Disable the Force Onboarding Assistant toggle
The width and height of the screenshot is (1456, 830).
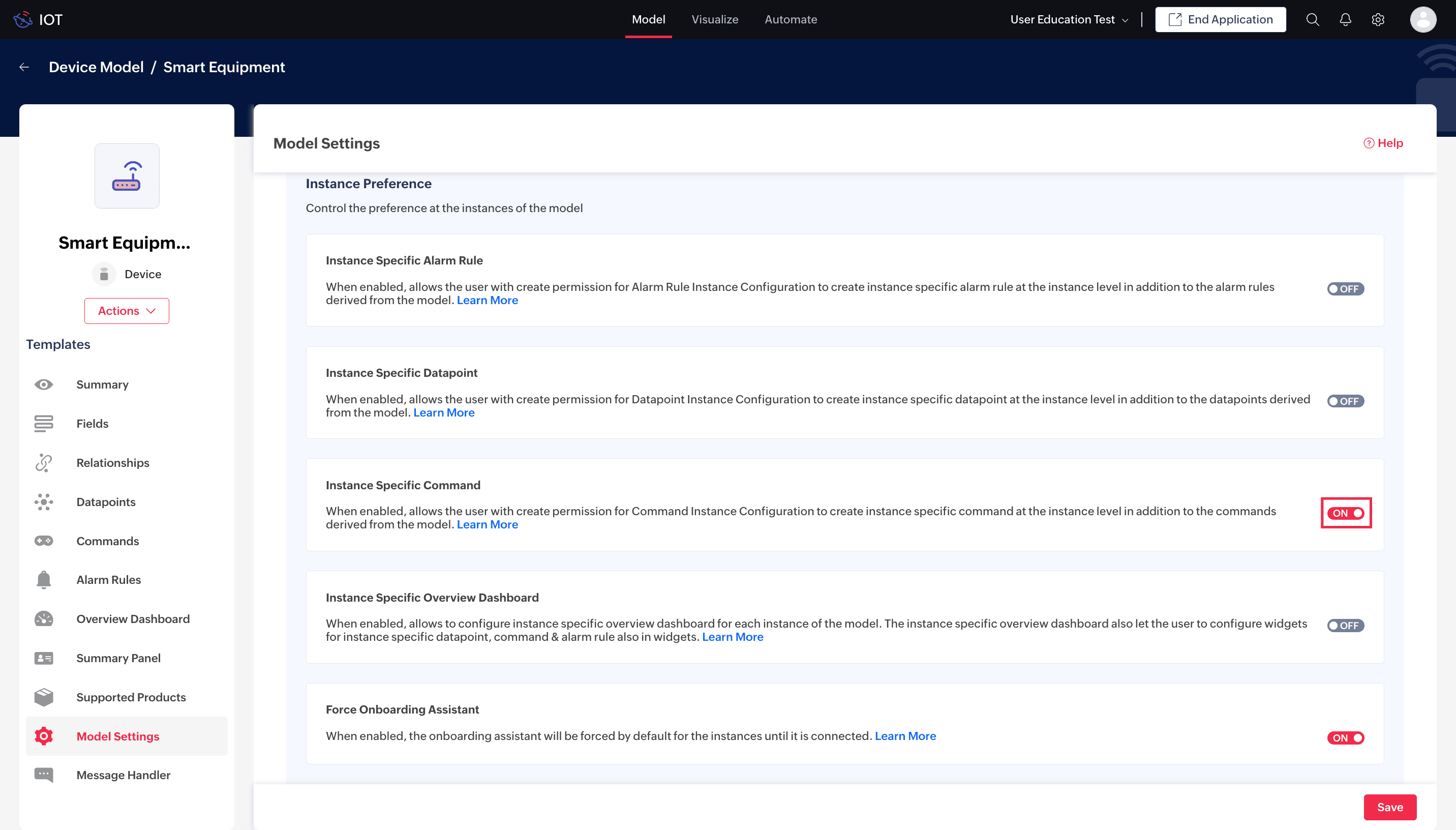tap(1345, 737)
